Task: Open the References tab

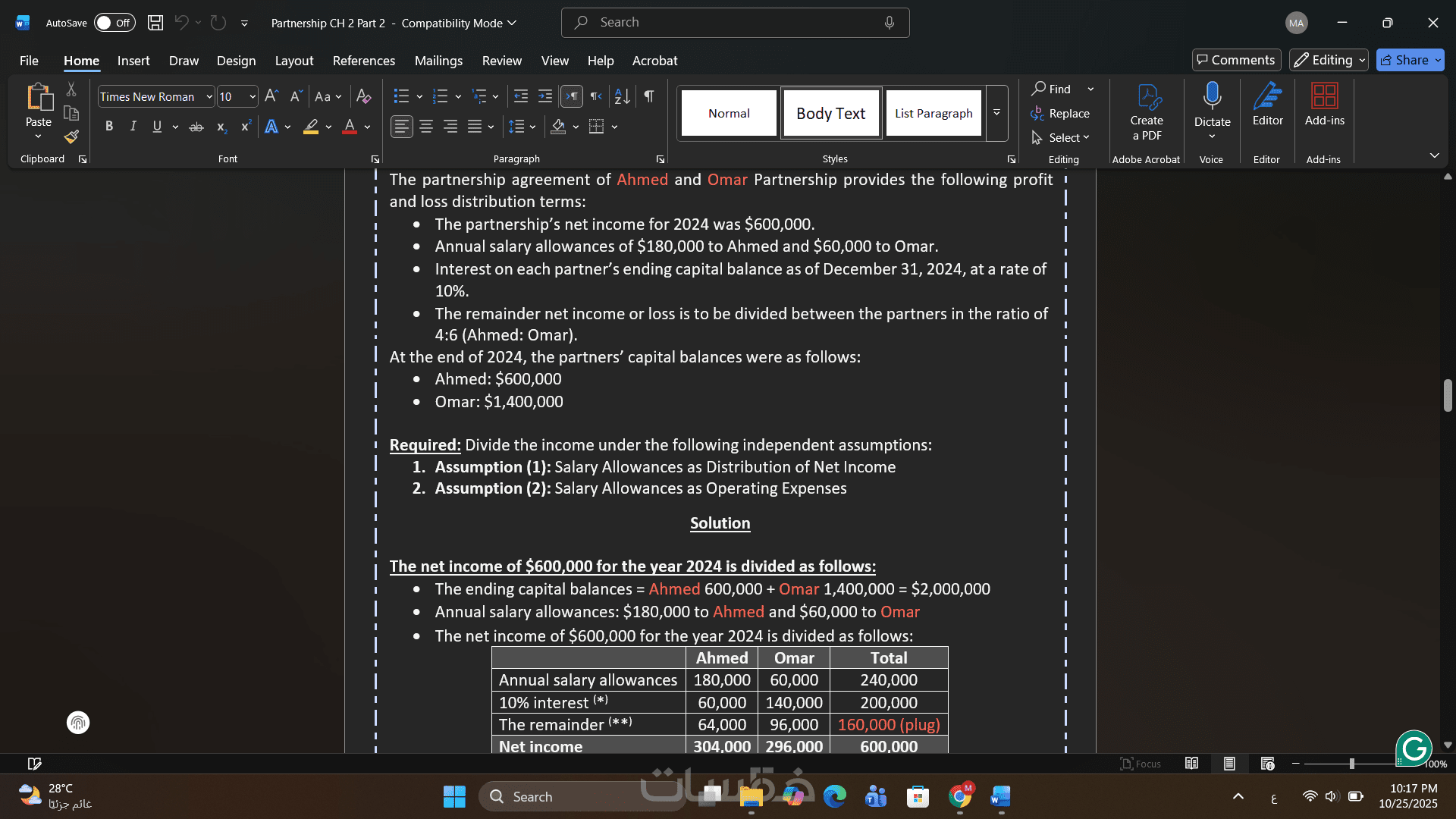Action: (363, 61)
